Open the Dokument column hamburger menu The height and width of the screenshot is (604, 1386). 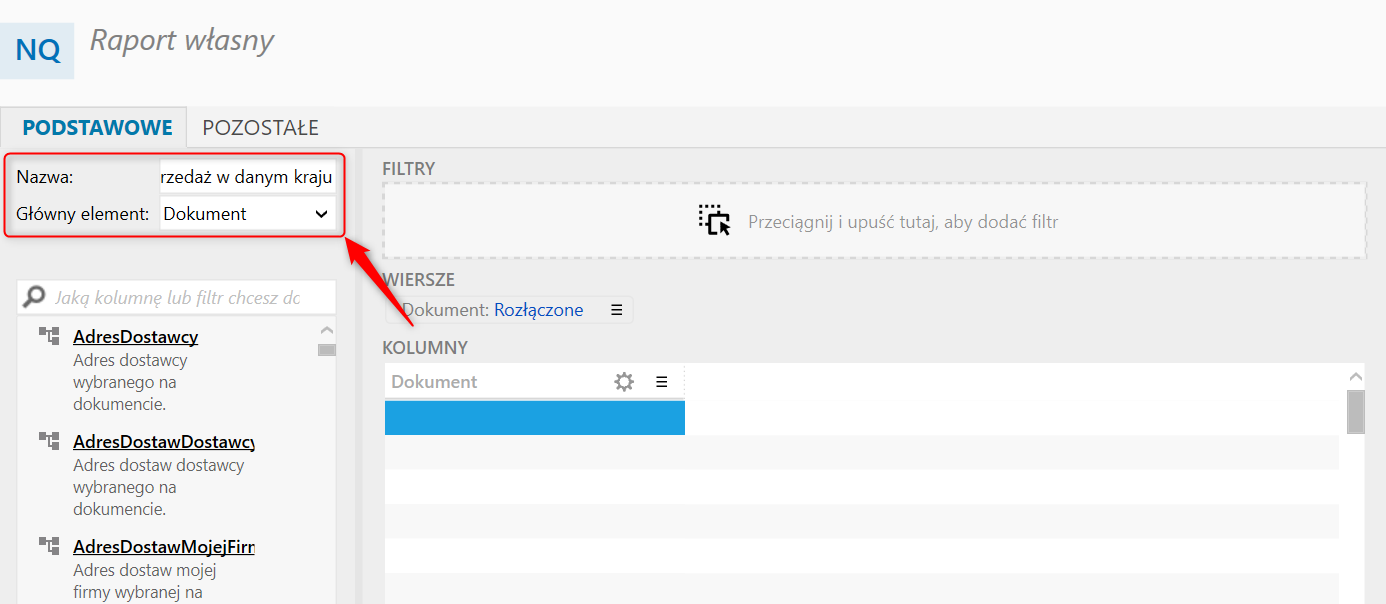point(661,381)
